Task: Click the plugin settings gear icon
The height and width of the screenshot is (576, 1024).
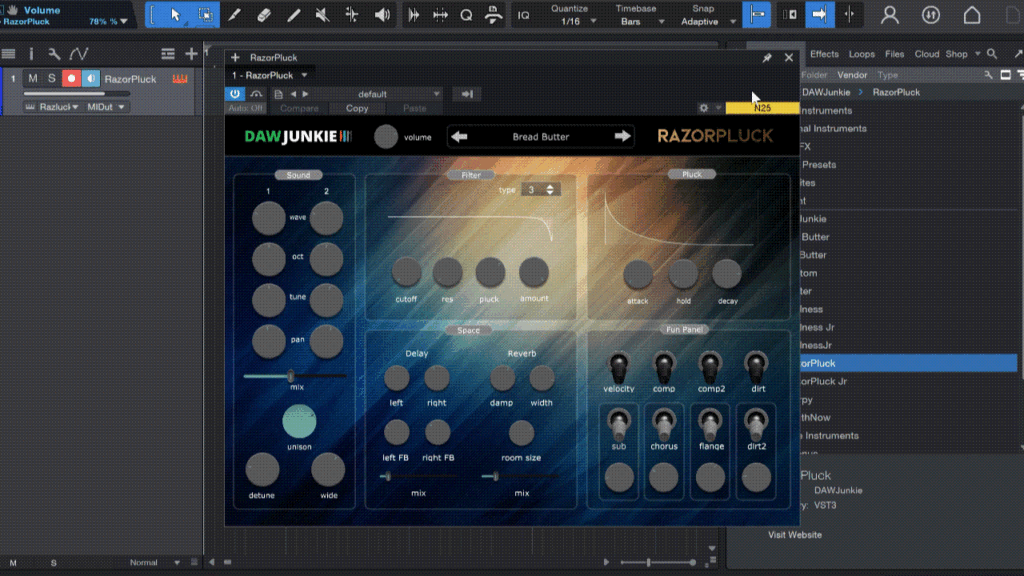Action: 704,108
